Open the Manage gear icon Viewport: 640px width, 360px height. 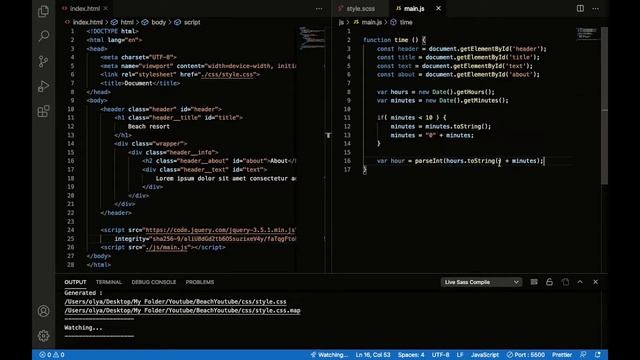43,336
